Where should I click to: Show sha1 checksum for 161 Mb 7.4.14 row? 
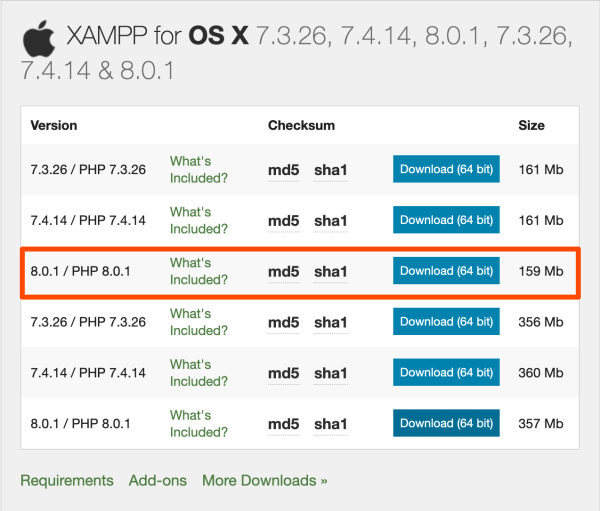point(331,221)
